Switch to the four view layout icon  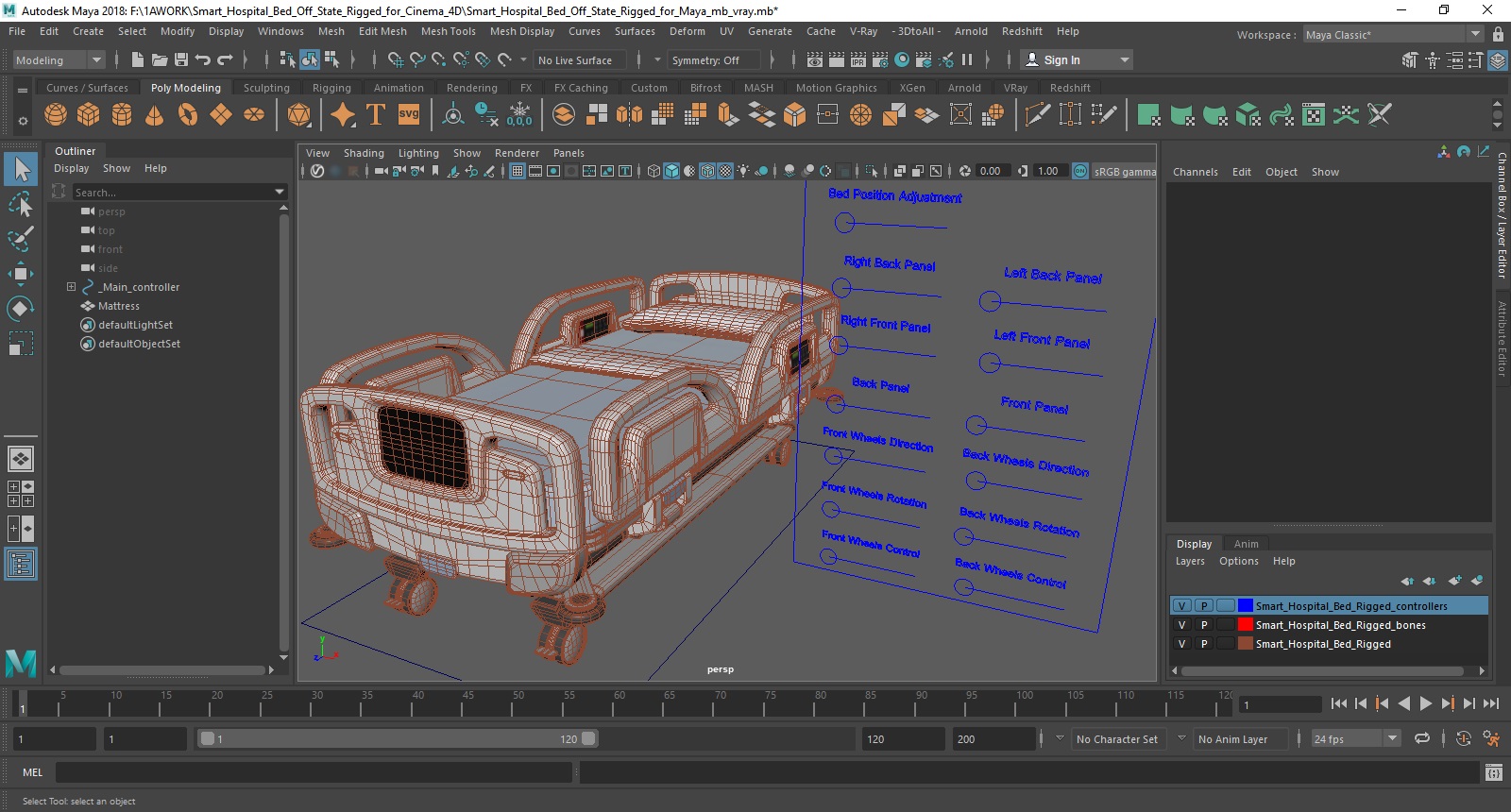(x=20, y=494)
